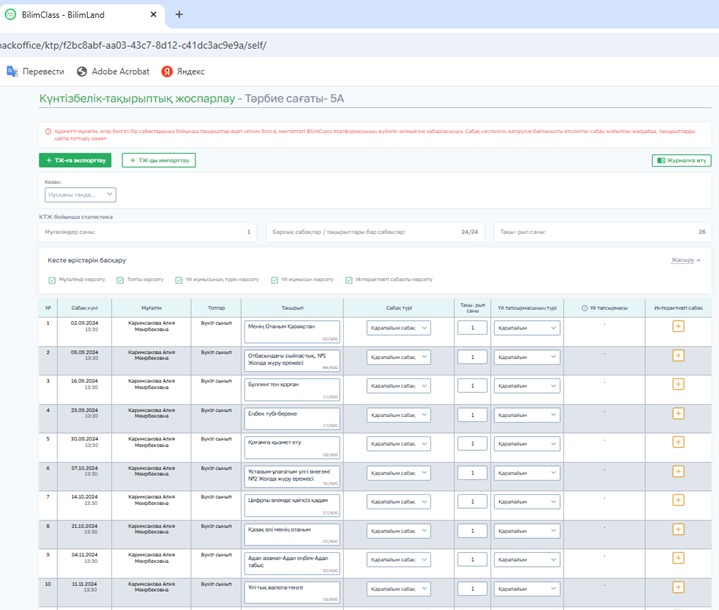
Task: Click the ТЖ-ды импорттау button
Action: click(x=159, y=160)
